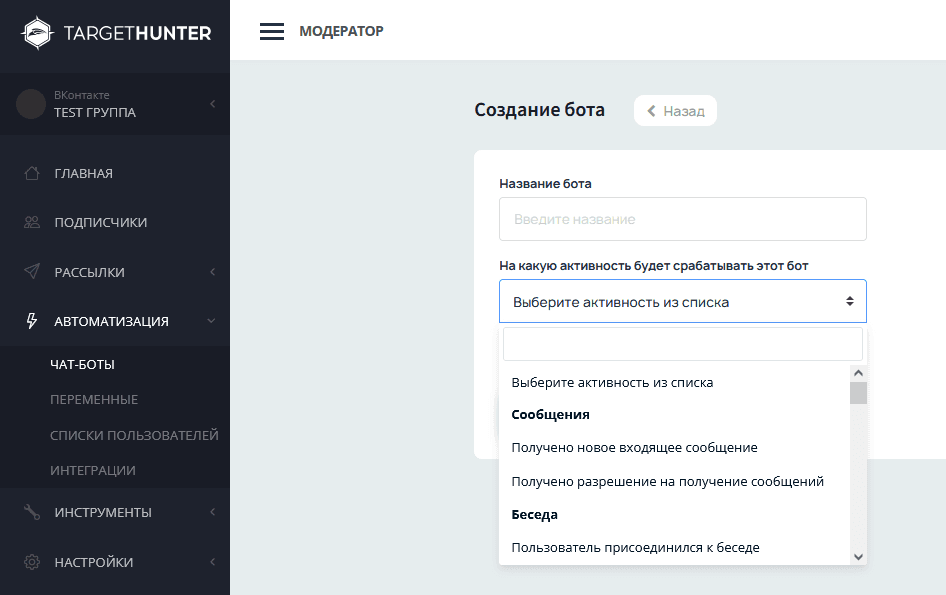Click the dropdown list scrollbar down arrow
Viewport: 946px width, 595px height.
click(858, 556)
